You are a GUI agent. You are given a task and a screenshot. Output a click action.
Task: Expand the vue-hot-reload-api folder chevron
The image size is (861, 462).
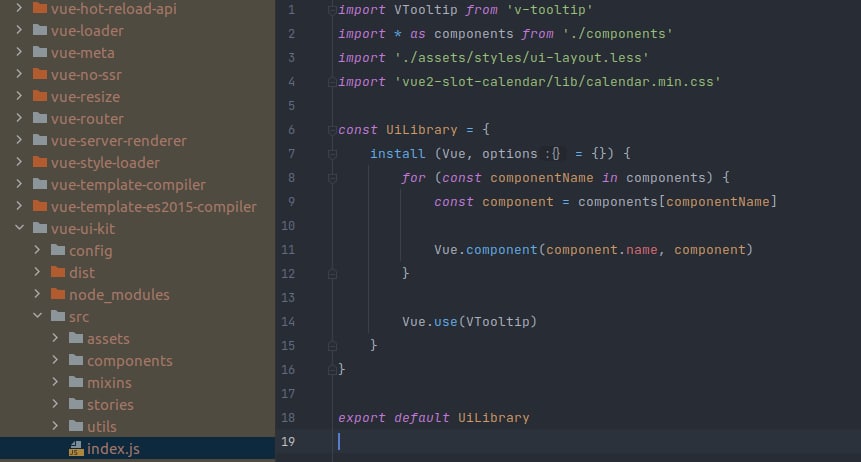pyautogui.click(x=19, y=8)
